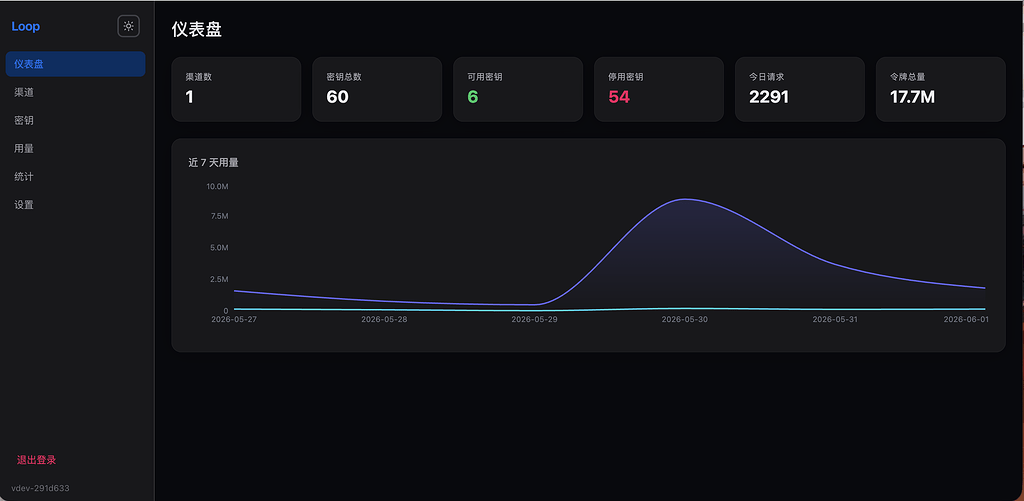Click the 10.0M y-axis label

[217, 186]
